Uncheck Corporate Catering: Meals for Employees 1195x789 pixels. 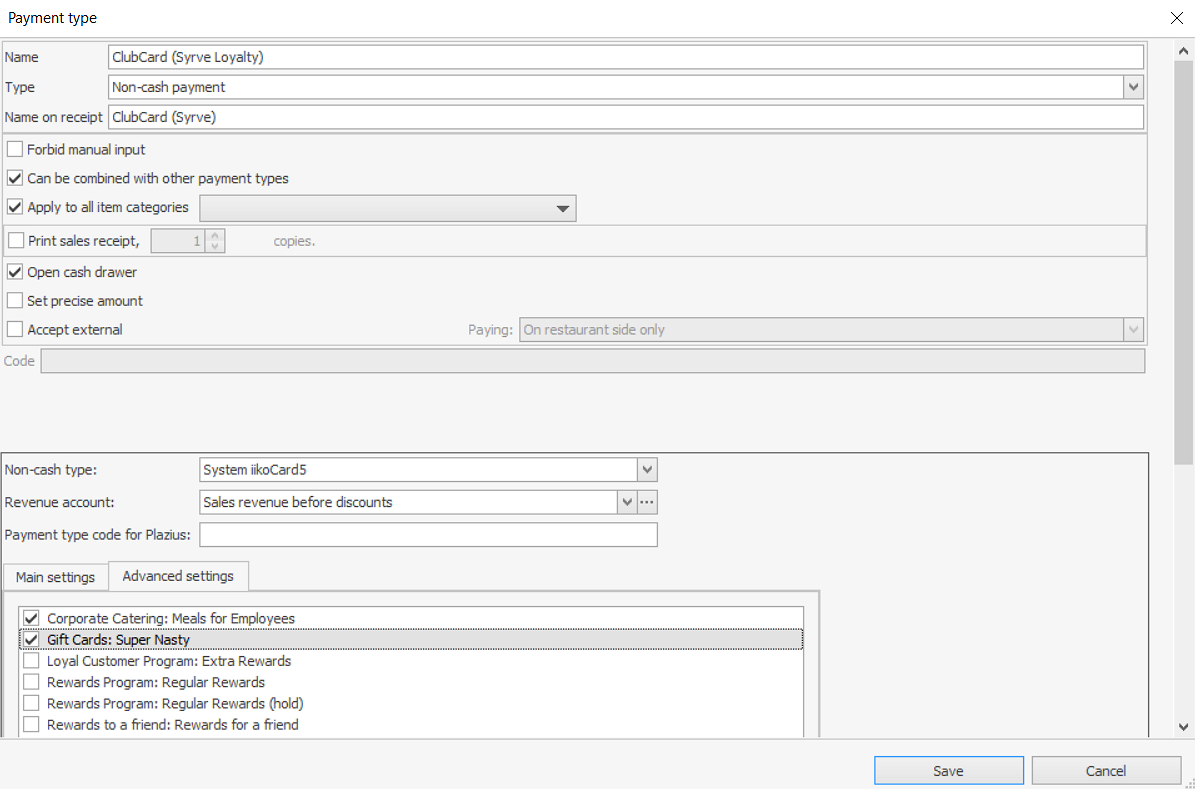click(31, 619)
